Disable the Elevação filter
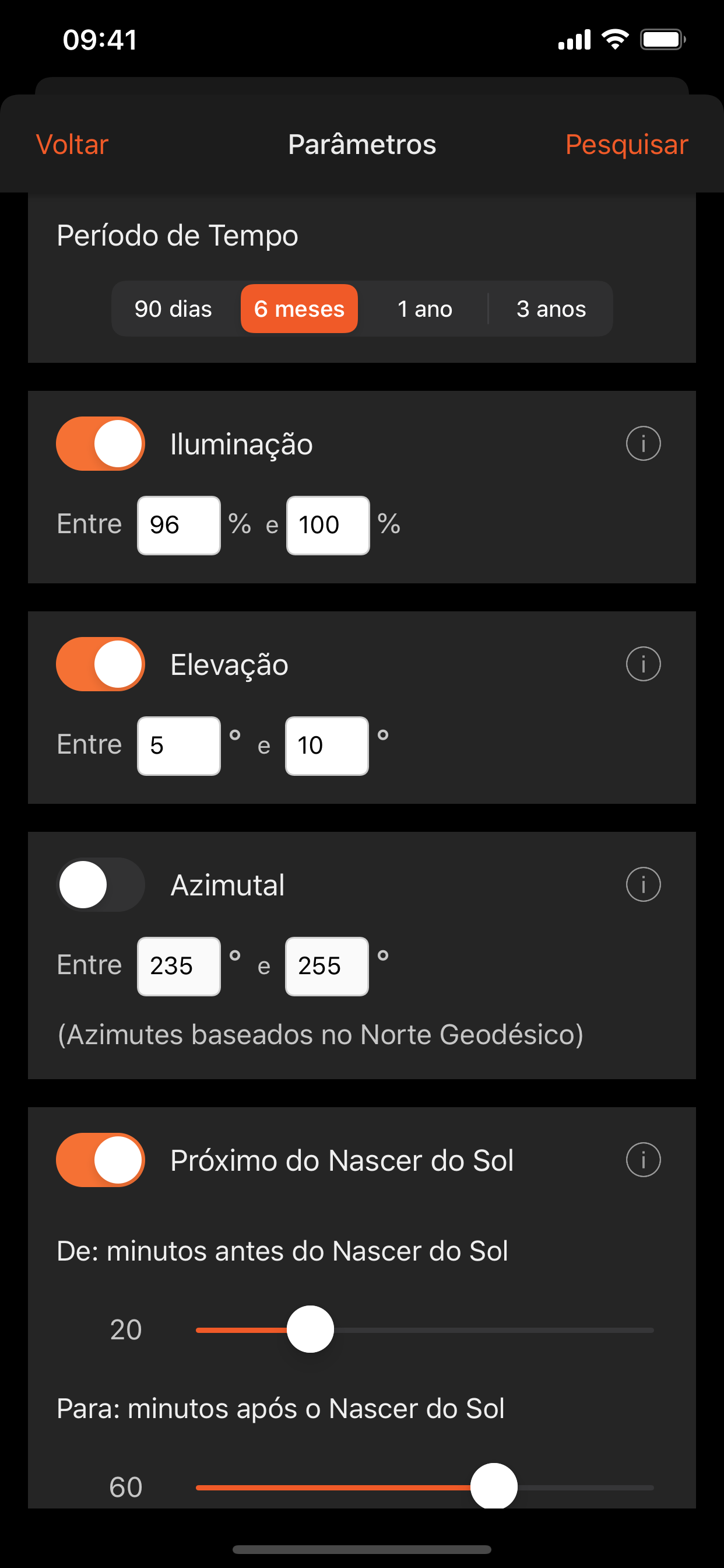The height and width of the screenshot is (1568, 724). [x=100, y=664]
